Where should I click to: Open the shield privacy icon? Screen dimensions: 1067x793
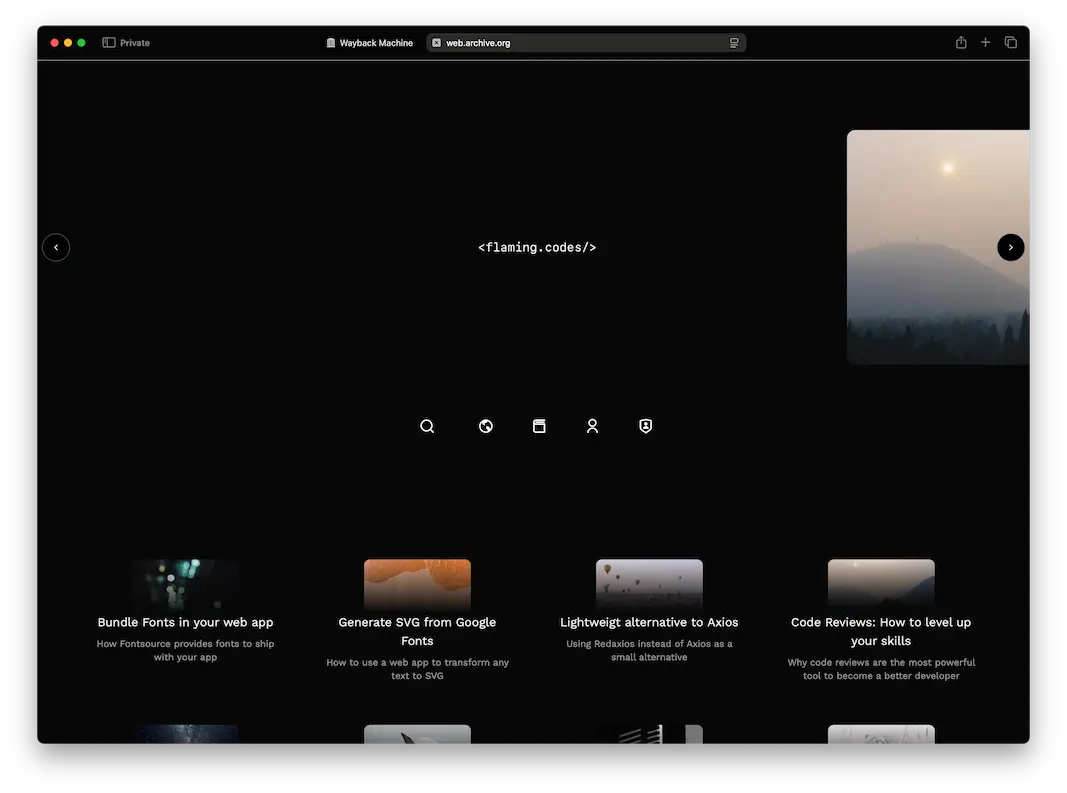[x=646, y=426]
